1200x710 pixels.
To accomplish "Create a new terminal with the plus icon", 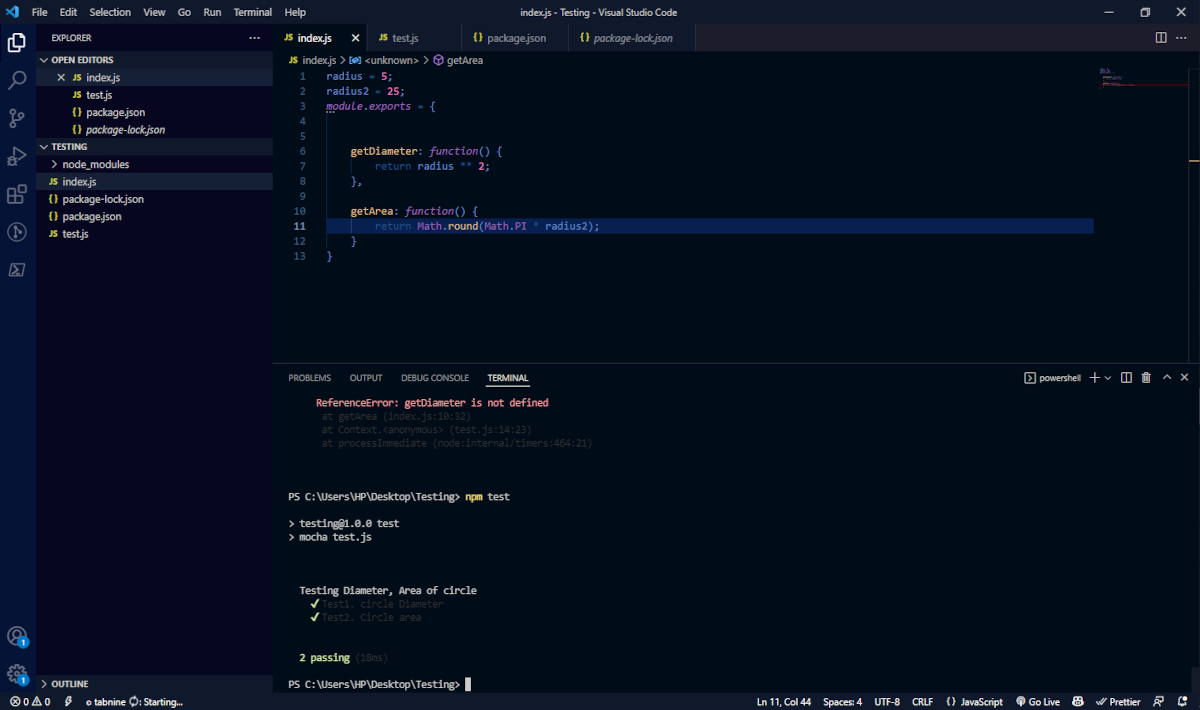I will 1093,377.
